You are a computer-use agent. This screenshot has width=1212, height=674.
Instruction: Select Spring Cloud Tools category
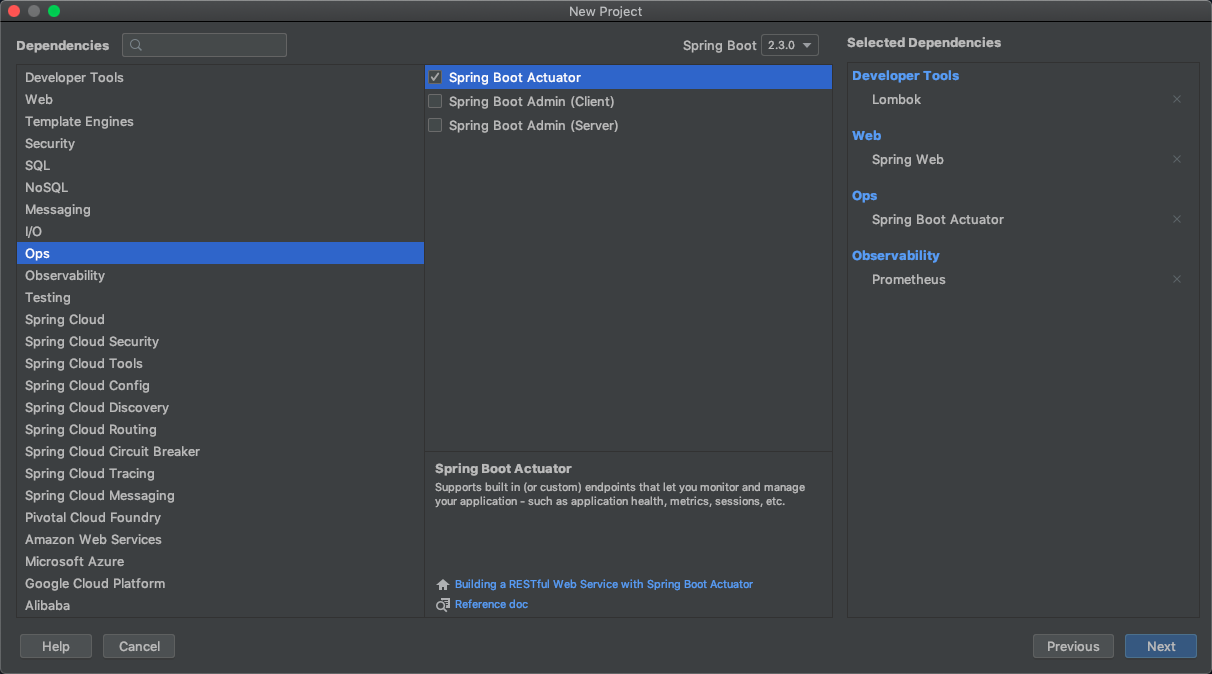[x=220, y=363]
